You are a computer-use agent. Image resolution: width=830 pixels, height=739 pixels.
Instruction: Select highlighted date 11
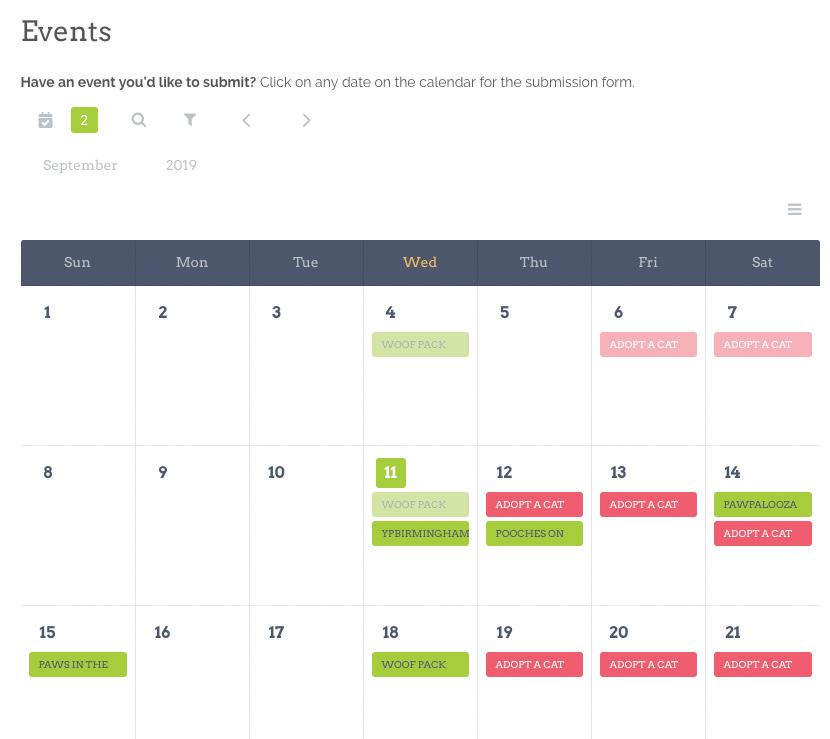point(391,473)
